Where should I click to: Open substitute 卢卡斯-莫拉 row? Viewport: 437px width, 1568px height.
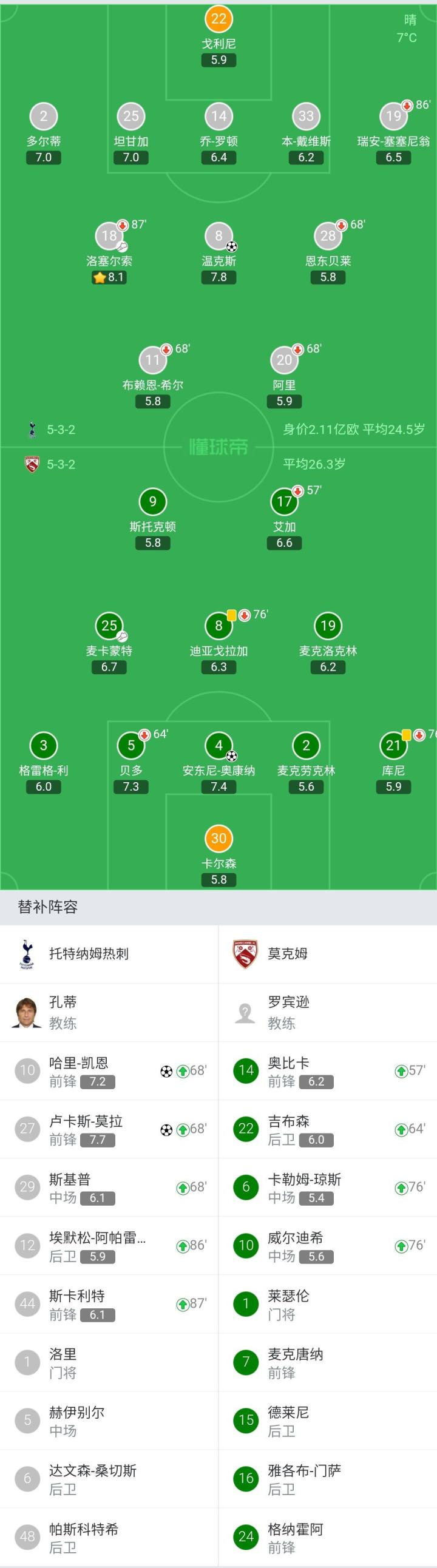(109, 1129)
